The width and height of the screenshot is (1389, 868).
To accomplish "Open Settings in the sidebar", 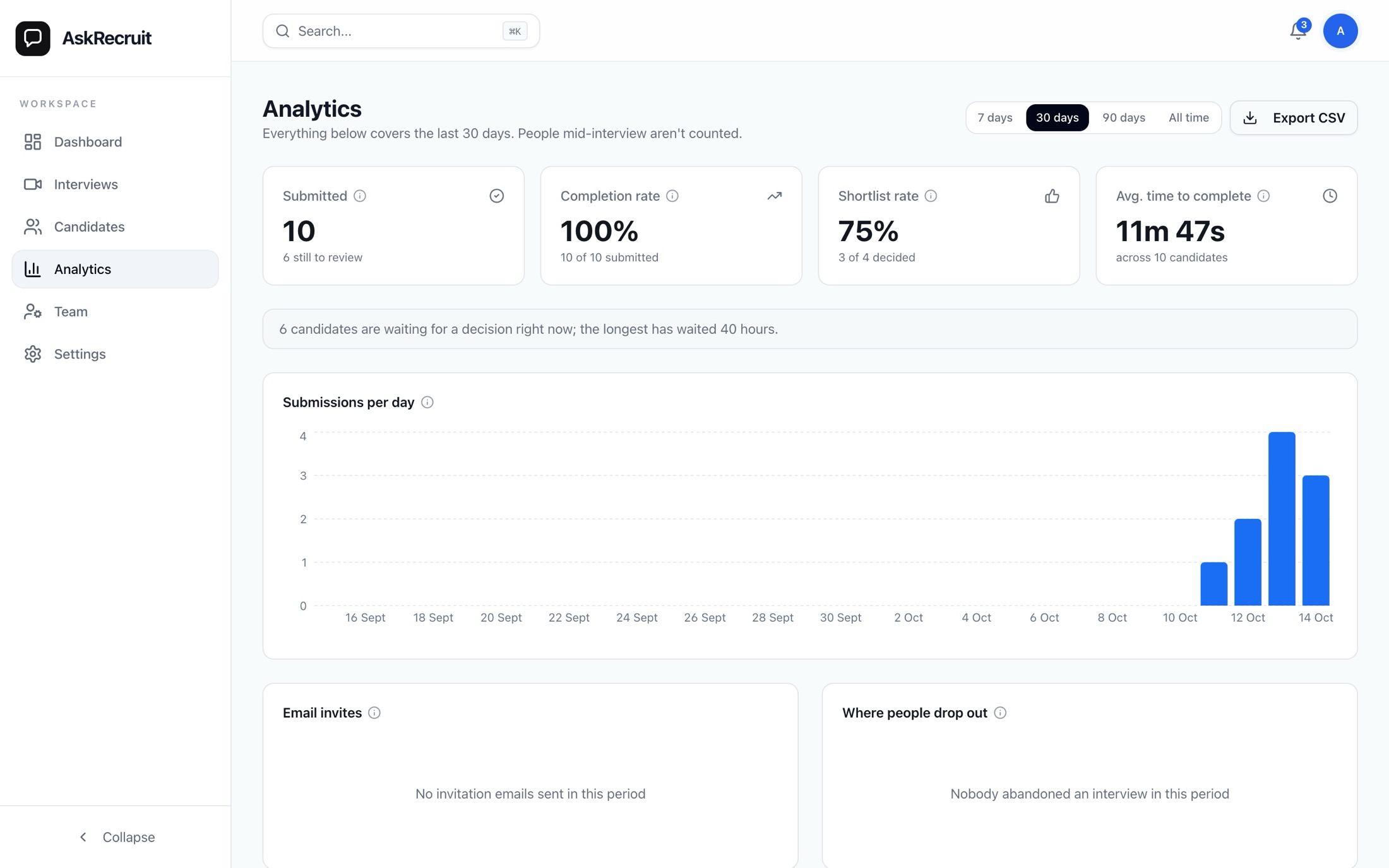I will tap(115, 354).
